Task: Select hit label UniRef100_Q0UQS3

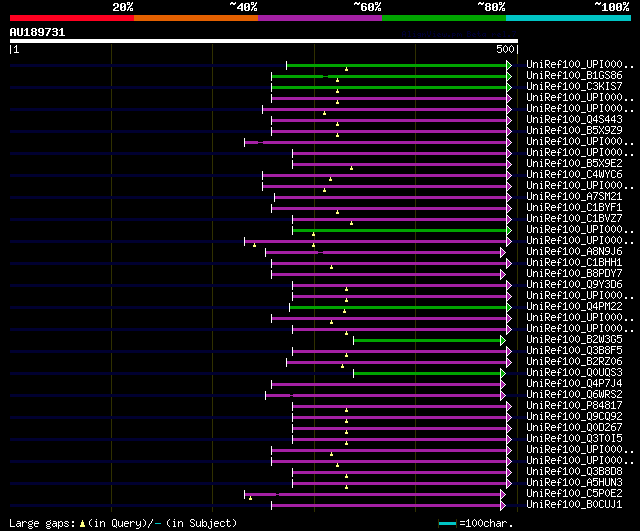Action: 574,373
